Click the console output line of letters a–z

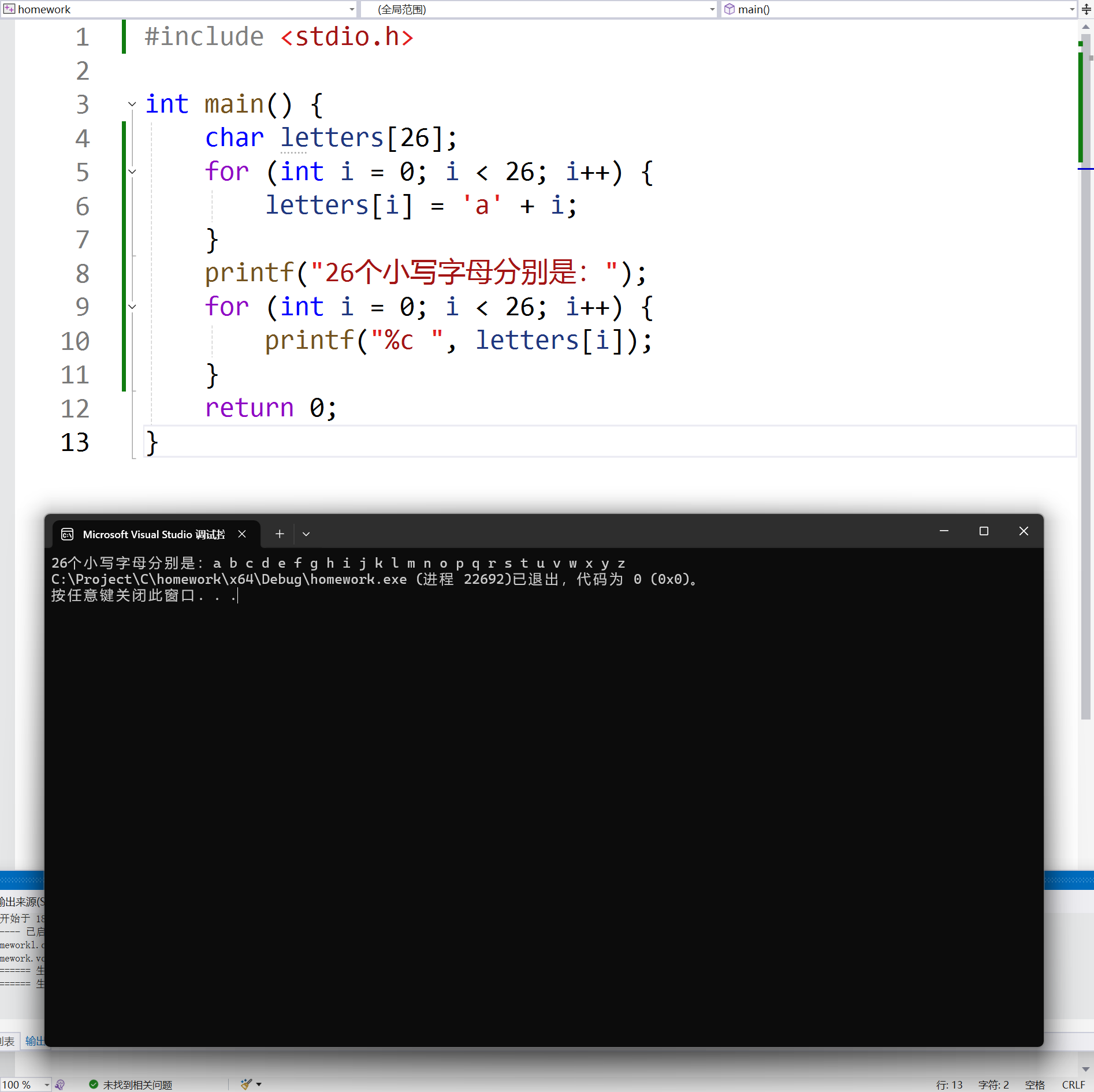tap(338, 563)
